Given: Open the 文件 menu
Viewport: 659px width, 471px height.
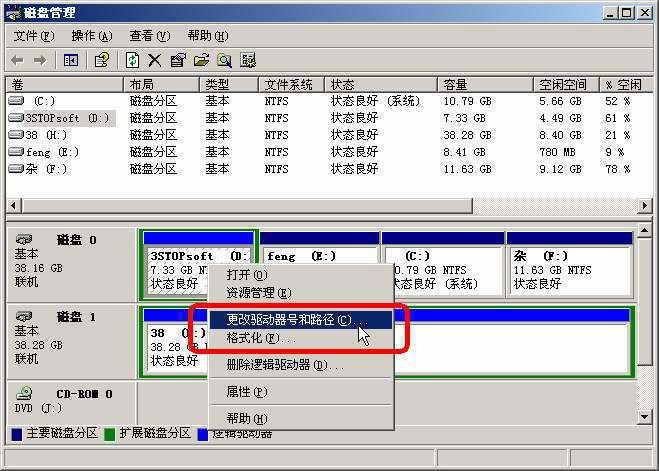Looking at the screenshot, I should pyautogui.click(x=33, y=35).
